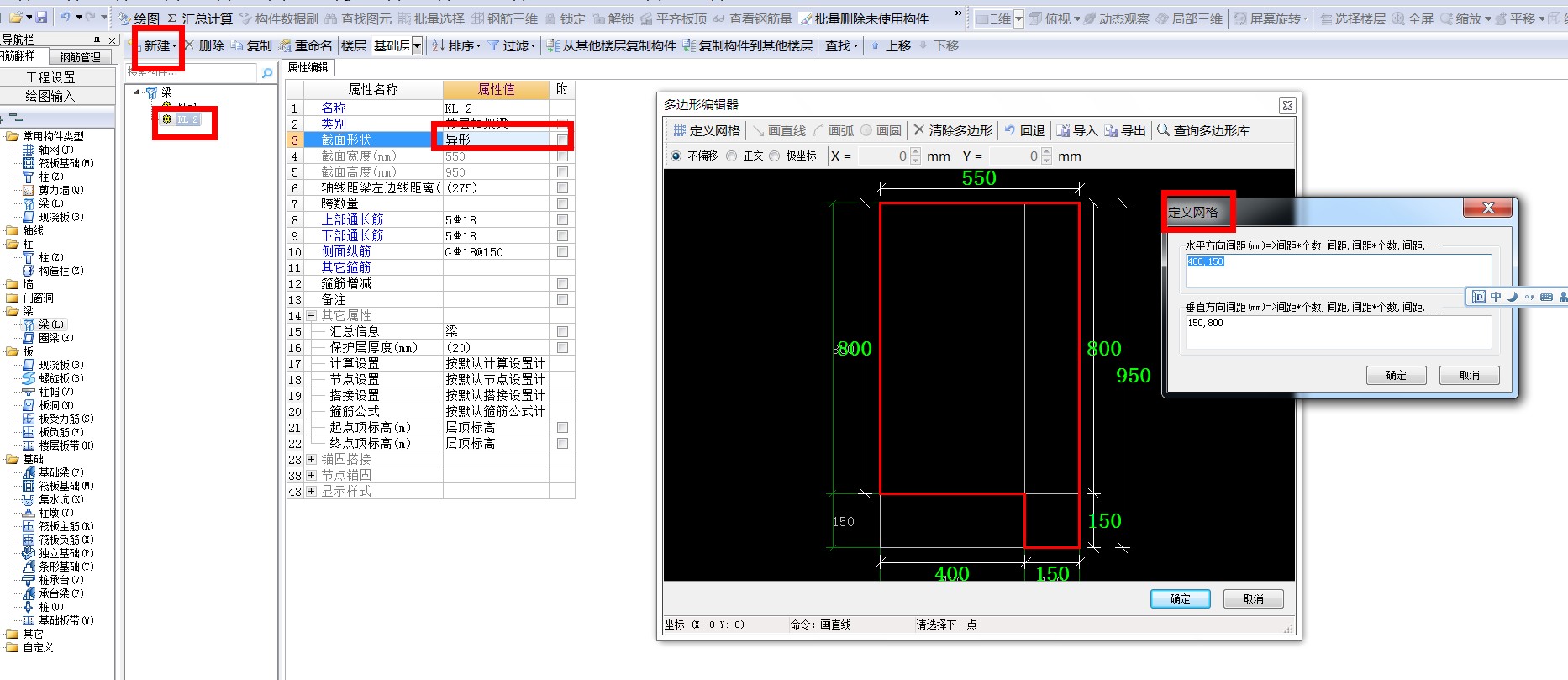Open the 基础层 floor dropdown
This screenshot has height=680, width=1568.
[418, 46]
